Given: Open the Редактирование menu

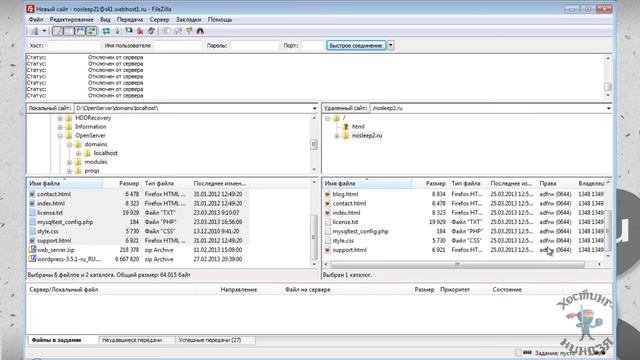Looking at the screenshot, I should click(x=71, y=20).
